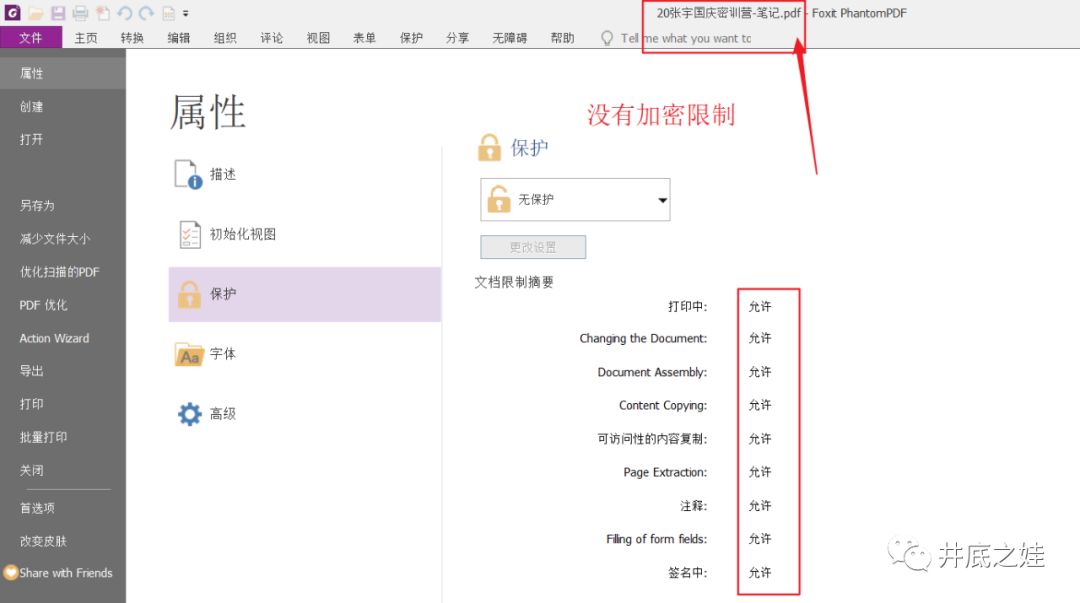
Task: Select 属性 in the left sidebar
Action: (x=63, y=73)
